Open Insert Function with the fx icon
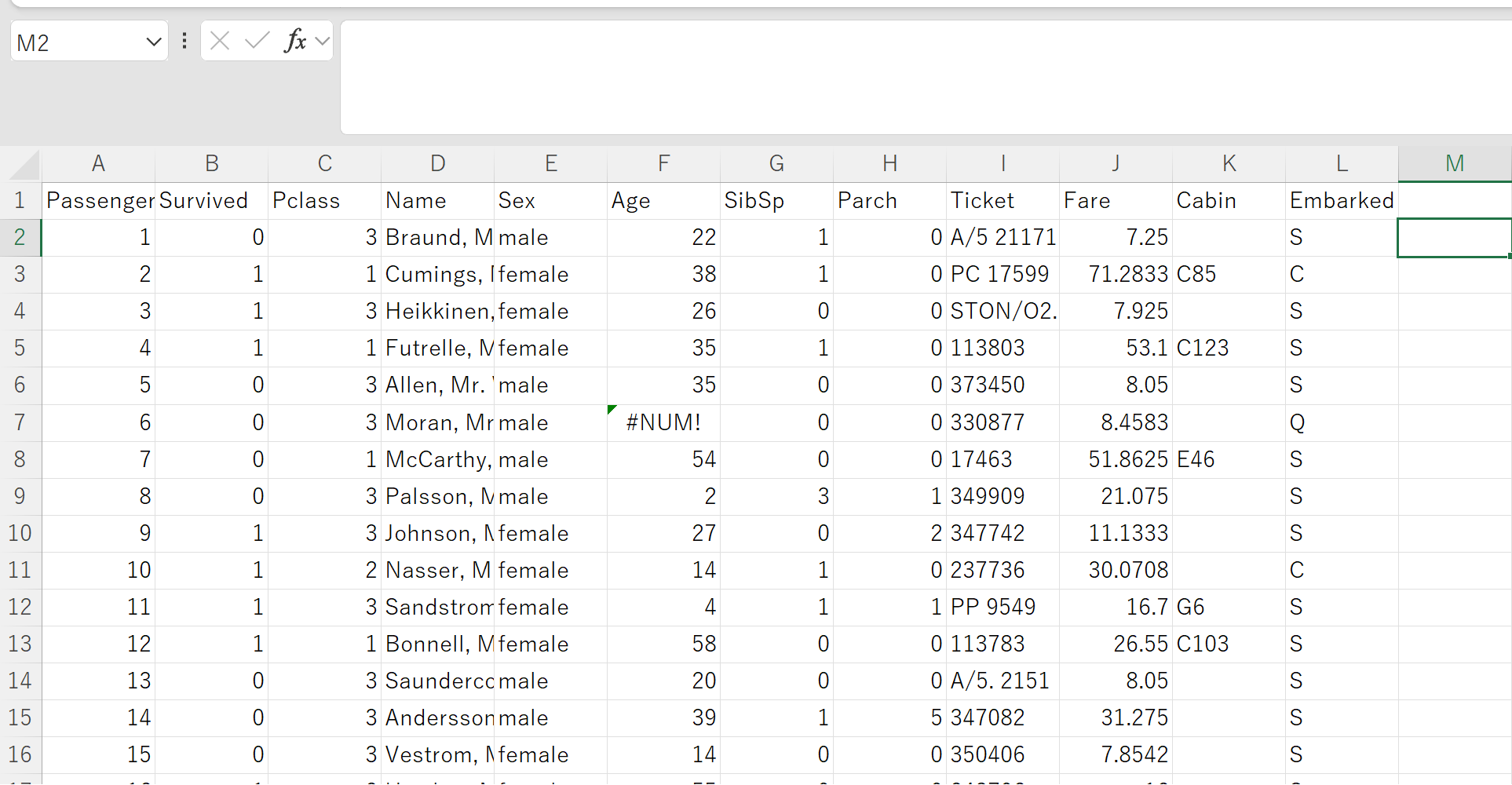Screen dimensions: 1512x785 294,41
